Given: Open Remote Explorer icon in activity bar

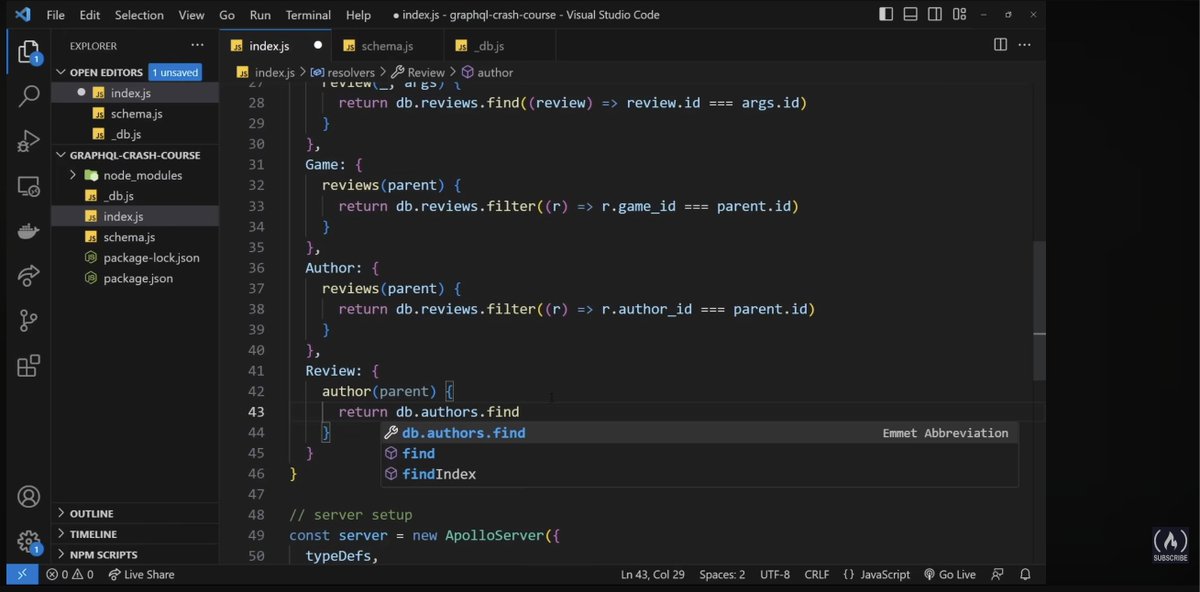Looking at the screenshot, I should (29, 186).
